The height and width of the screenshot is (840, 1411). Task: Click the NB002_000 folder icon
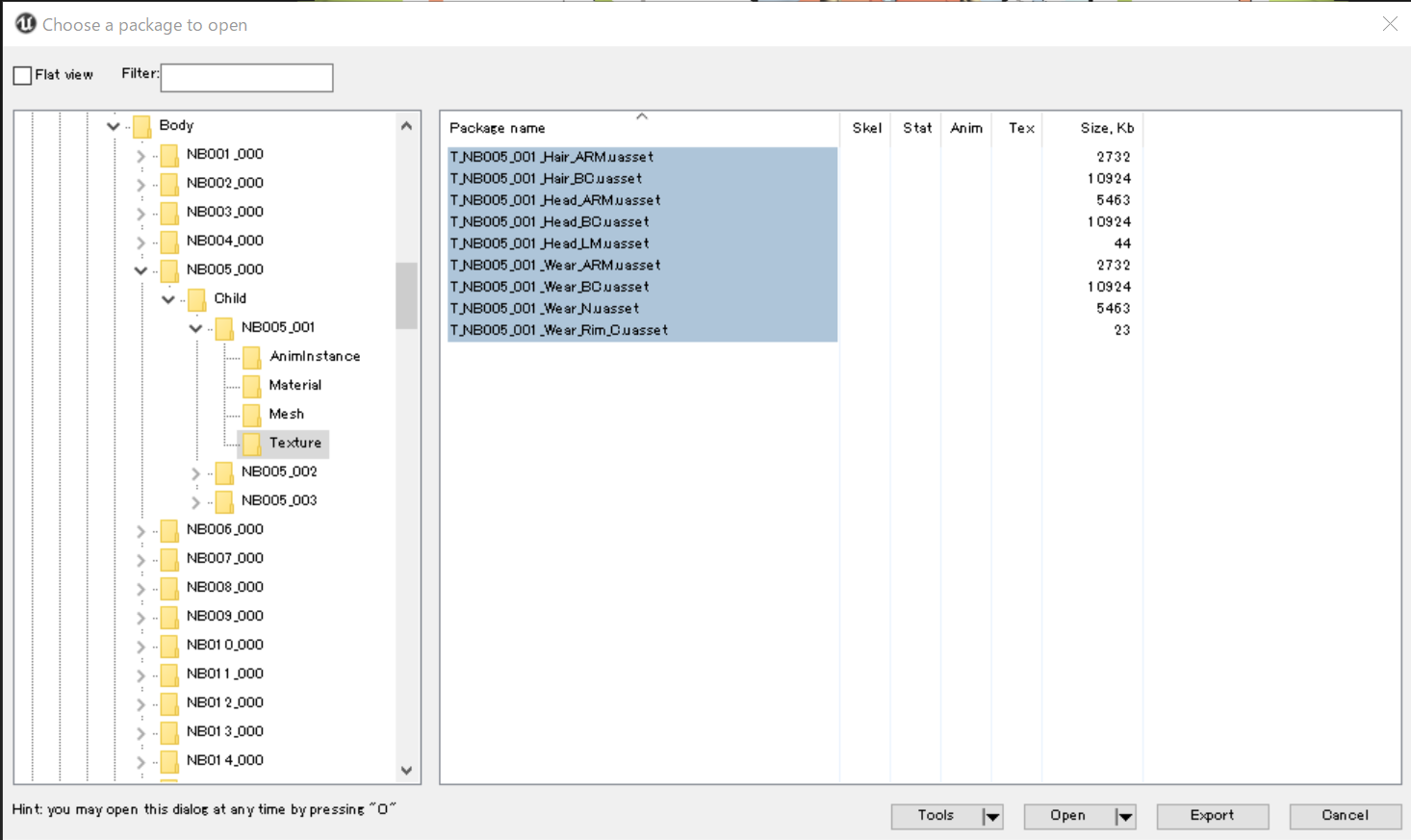169,184
